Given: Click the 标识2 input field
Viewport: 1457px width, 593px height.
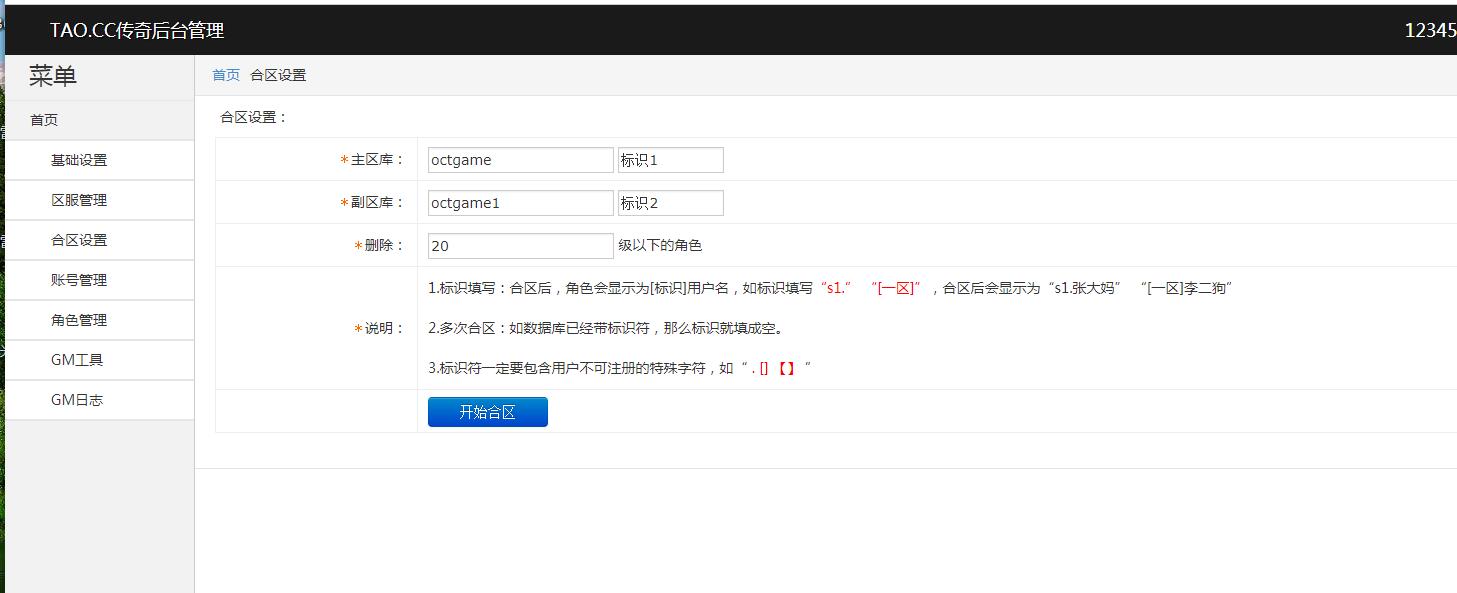Looking at the screenshot, I should [670, 203].
